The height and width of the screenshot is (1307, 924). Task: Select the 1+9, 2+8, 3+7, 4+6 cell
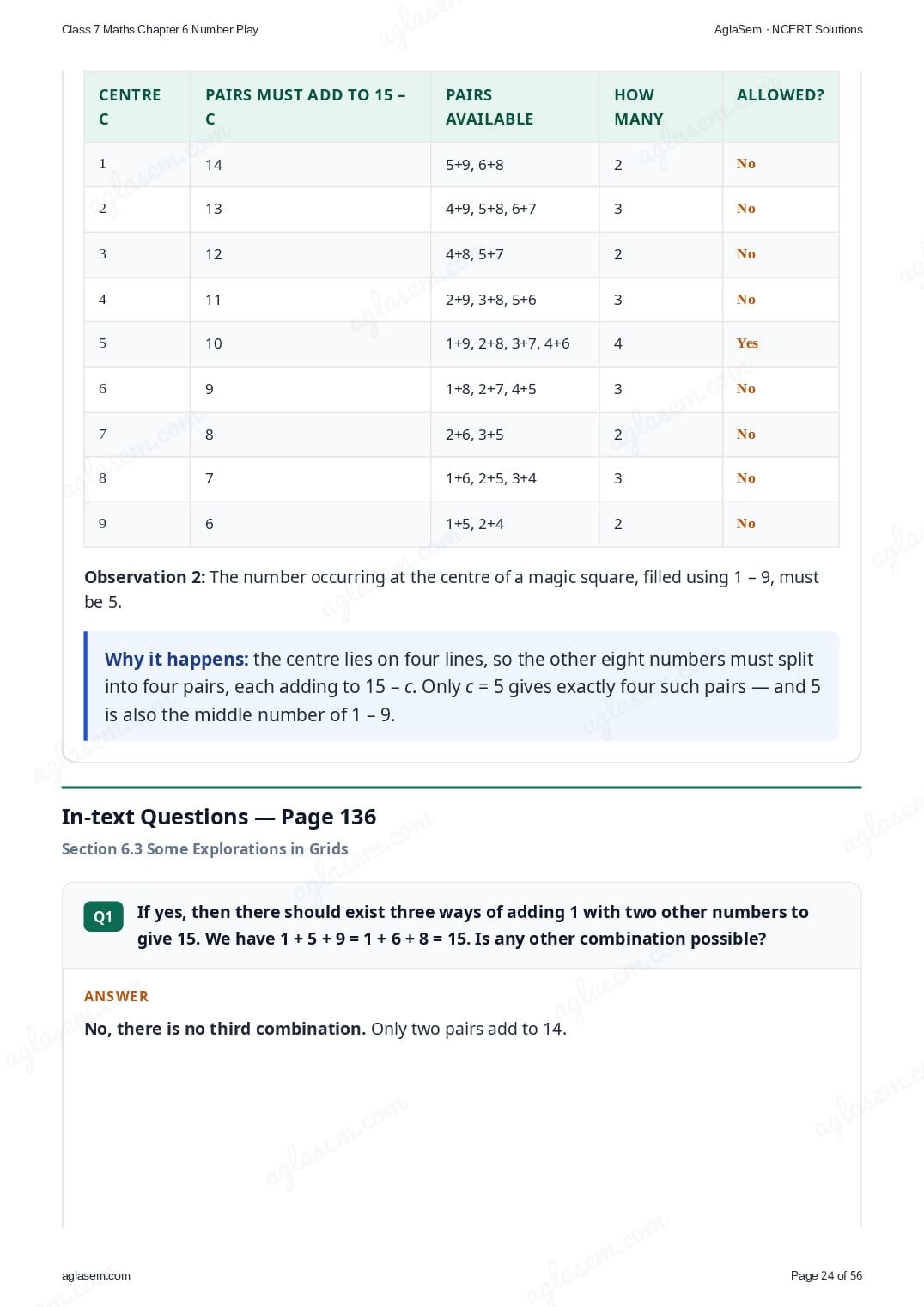tap(514, 344)
